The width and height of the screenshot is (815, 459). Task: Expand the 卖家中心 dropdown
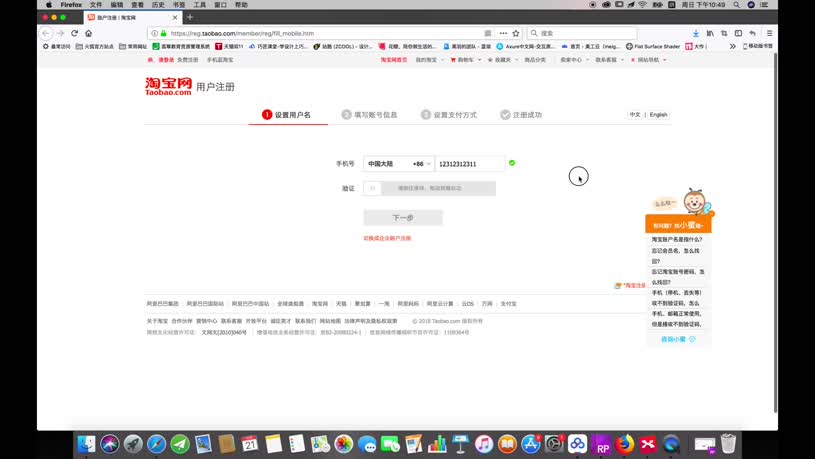pos(574,60)
